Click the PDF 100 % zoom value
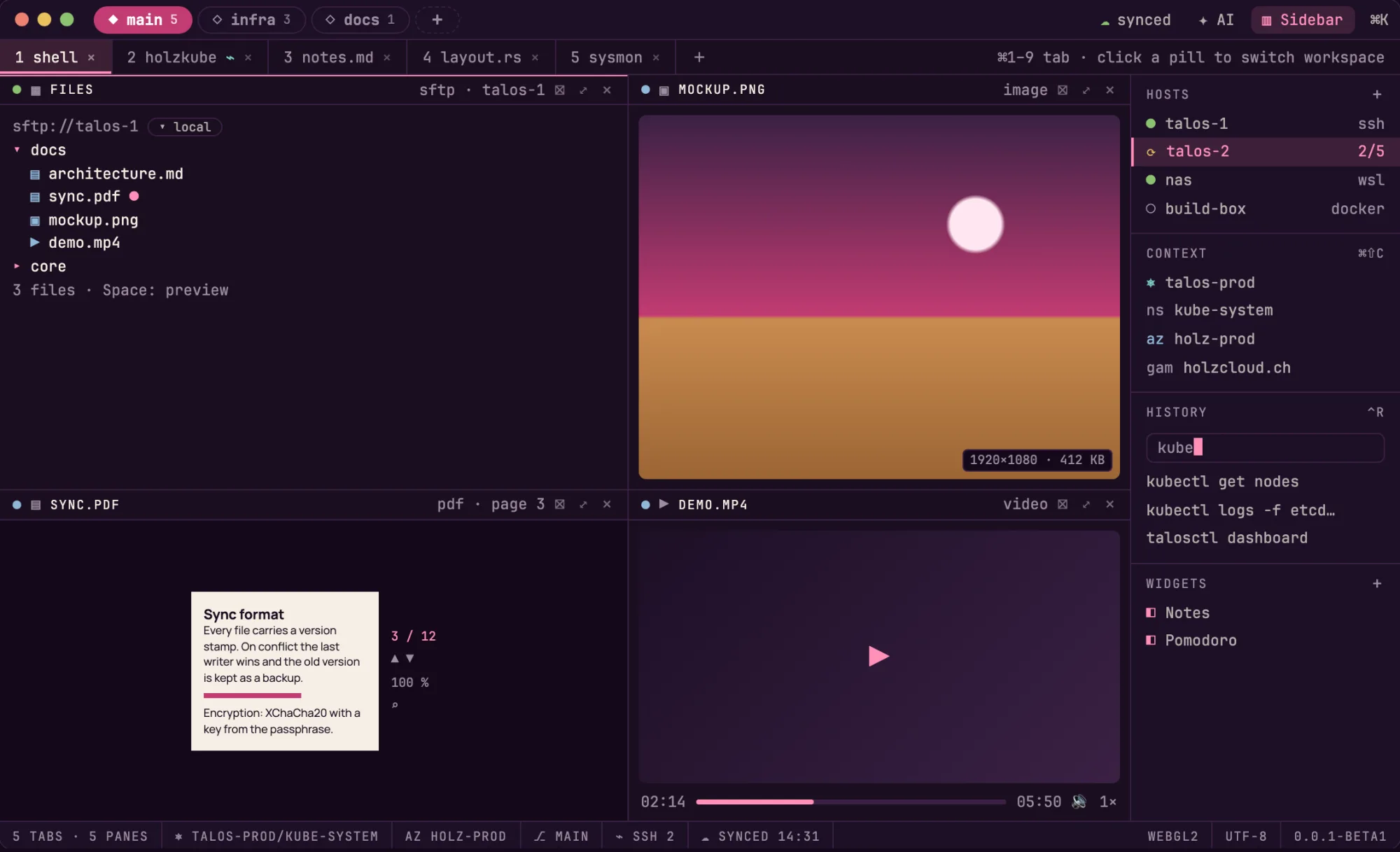 click(x=410, y=682)
